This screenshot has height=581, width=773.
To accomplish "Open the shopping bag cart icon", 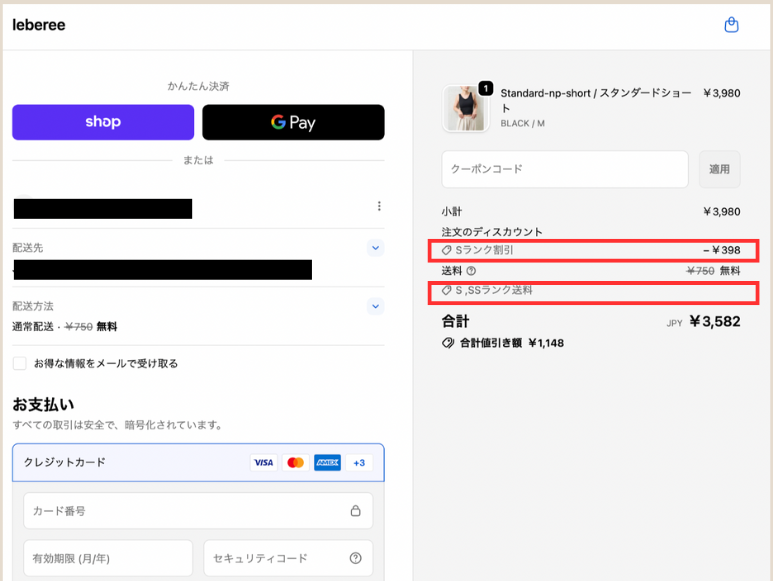I will click(x=731, y=25).
